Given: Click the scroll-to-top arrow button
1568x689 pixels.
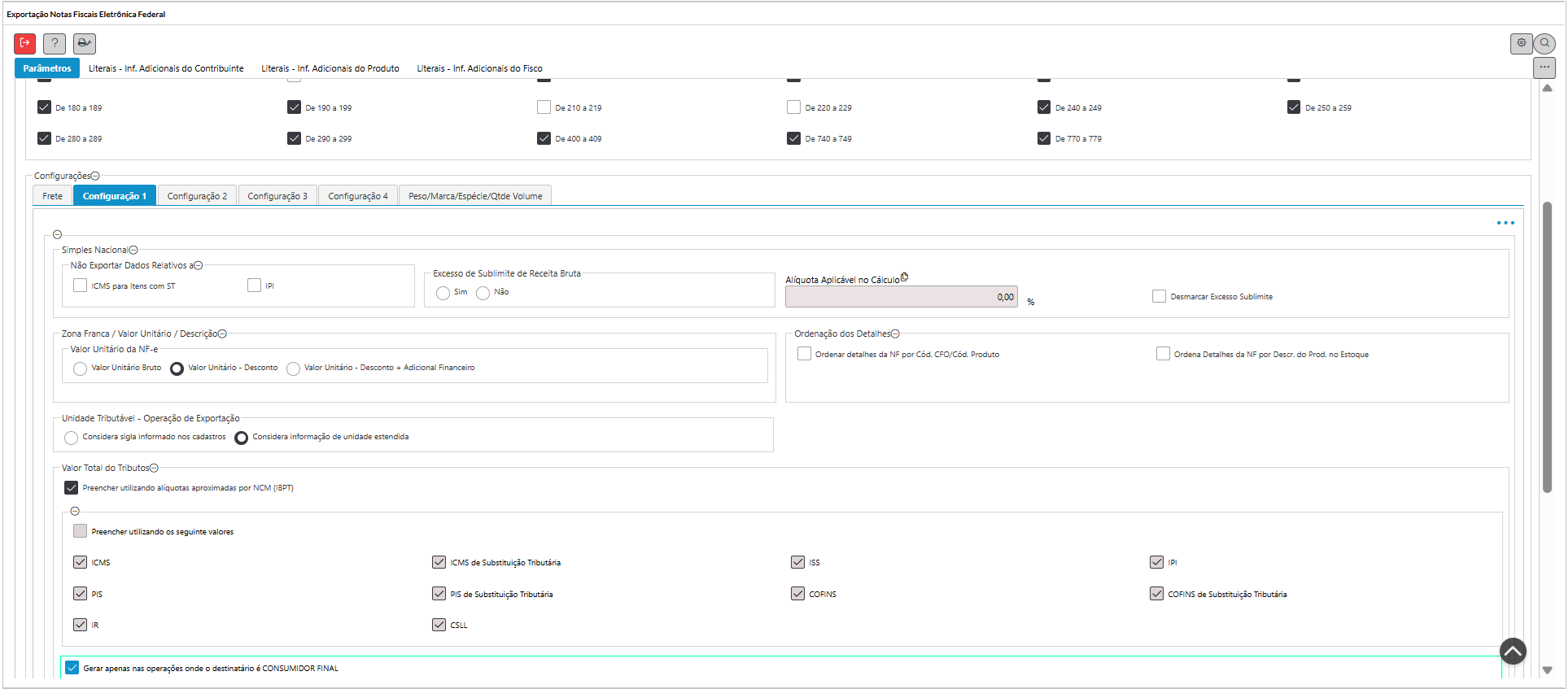Looking at the screenshot, I should point(1513,651).
